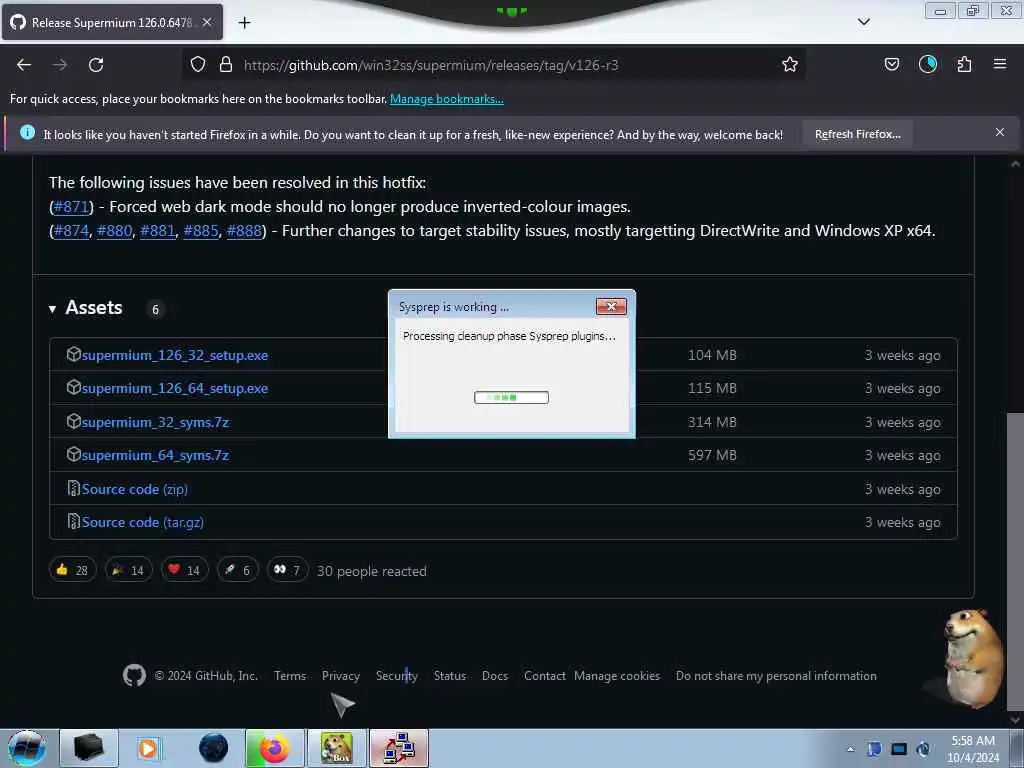This screenshot has height=768, width=1024.
Task: Open the Firefox account profile icon
Action: (x=927, y=64)
